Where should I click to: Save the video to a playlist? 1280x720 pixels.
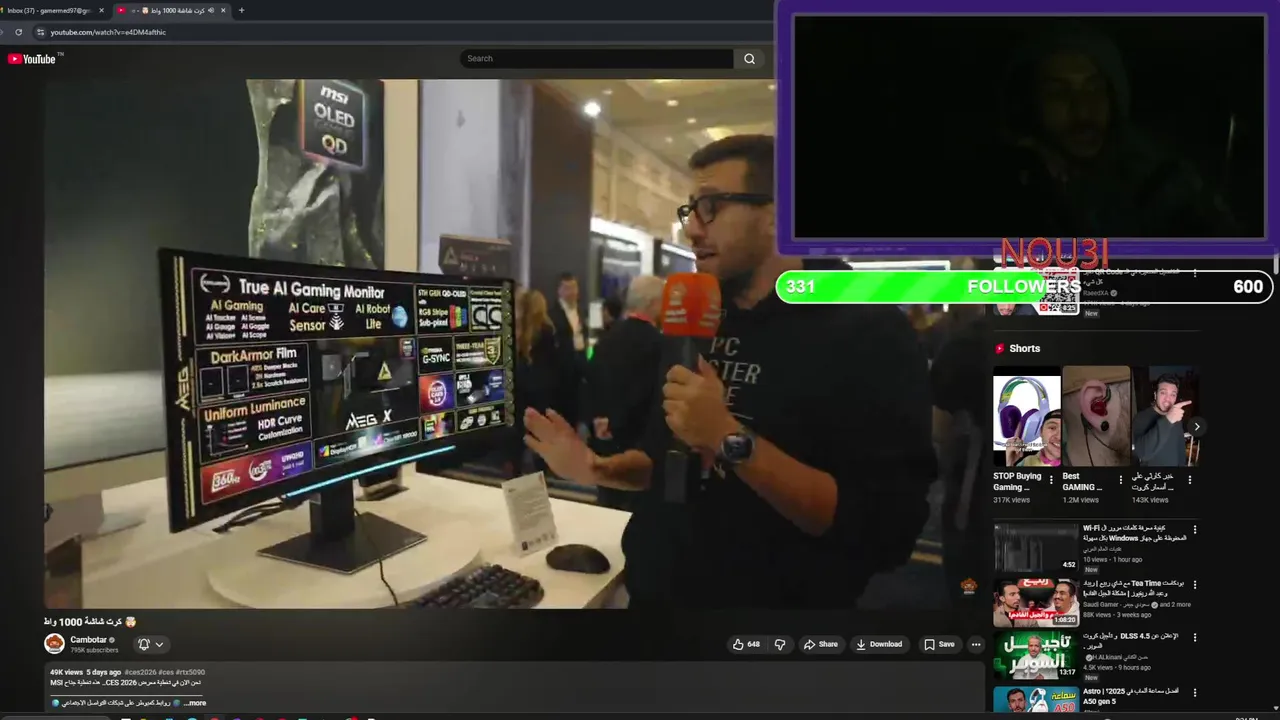(939, 644)
